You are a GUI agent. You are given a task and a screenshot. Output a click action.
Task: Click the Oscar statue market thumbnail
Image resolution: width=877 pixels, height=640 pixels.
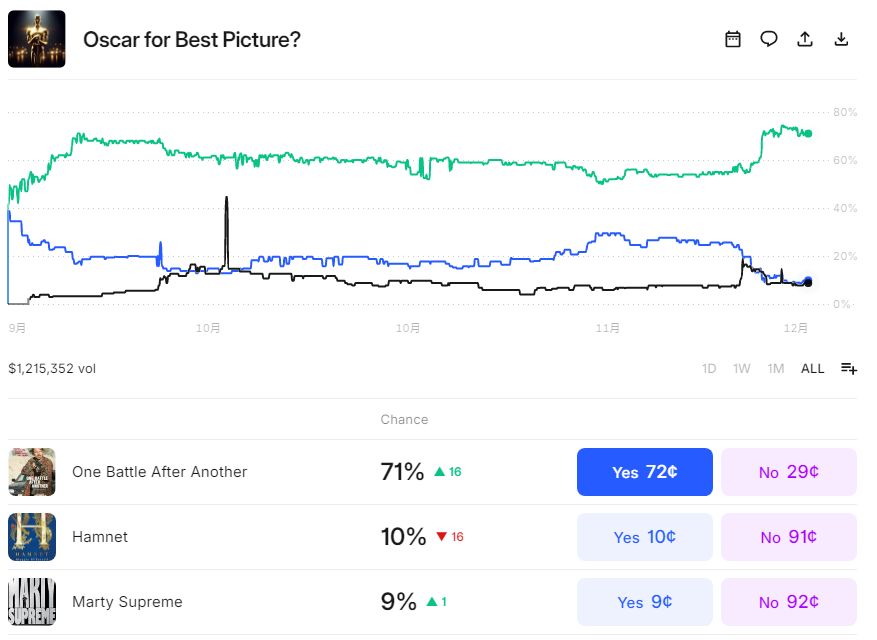(x=37, y=39)
